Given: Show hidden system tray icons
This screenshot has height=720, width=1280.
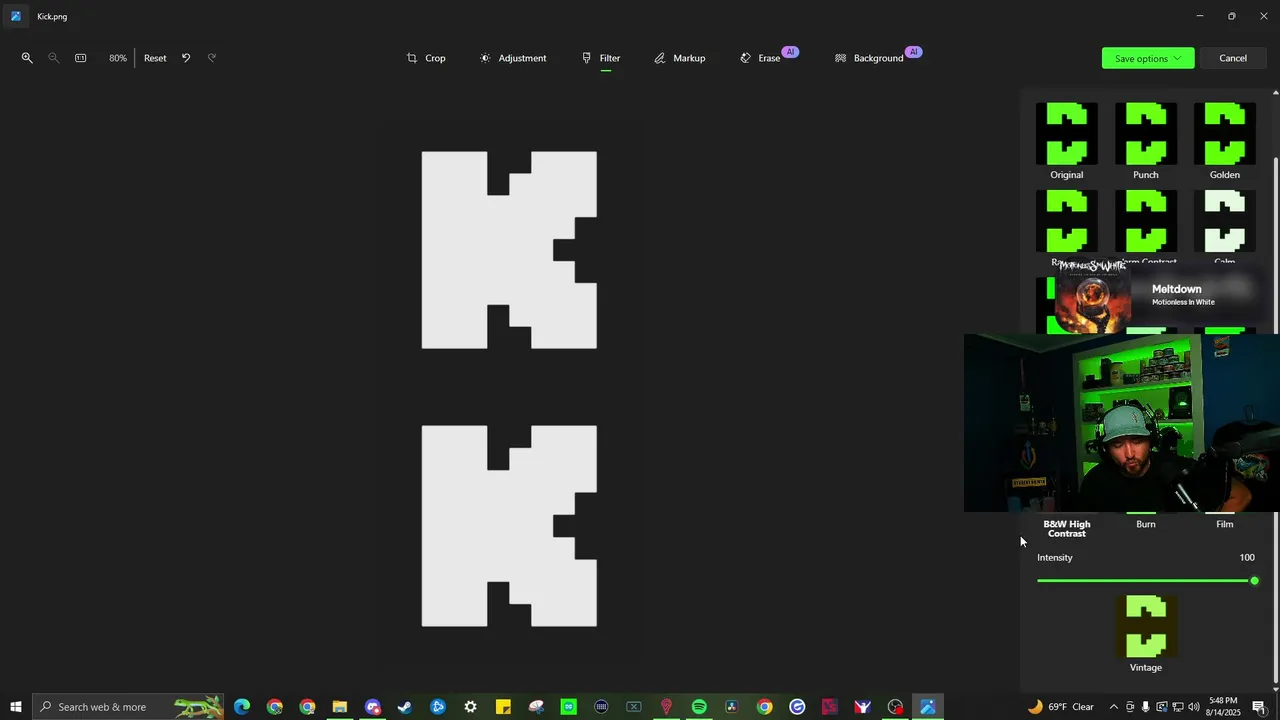Looking at the screenshot, I should tap(1113, 707).
